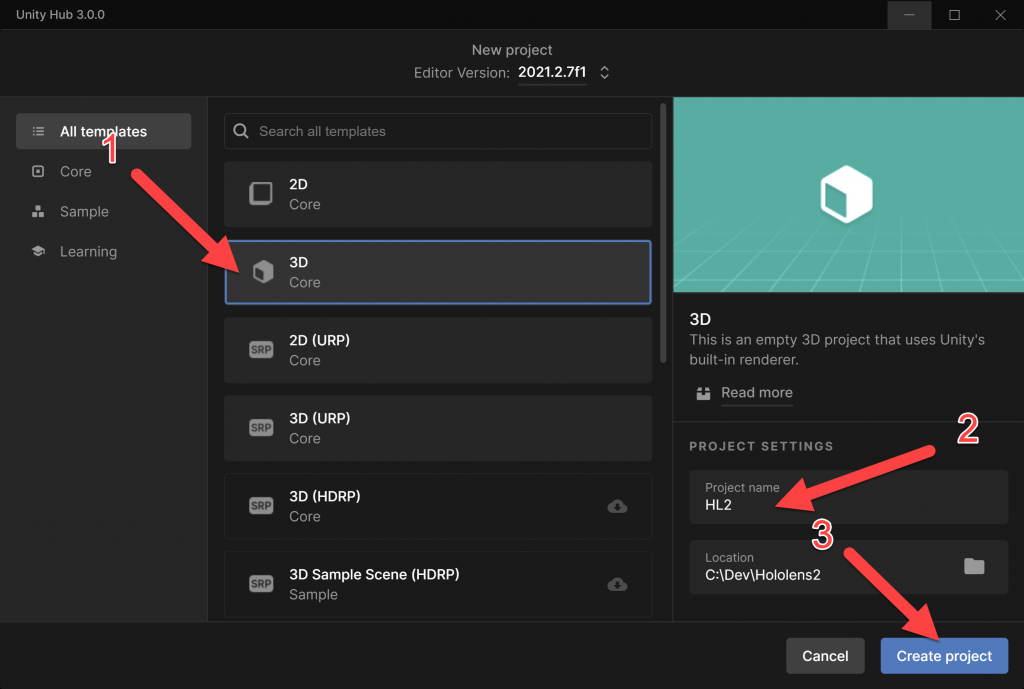Edit the project Location field
1024x689 pixels.
tap(848, 567)
